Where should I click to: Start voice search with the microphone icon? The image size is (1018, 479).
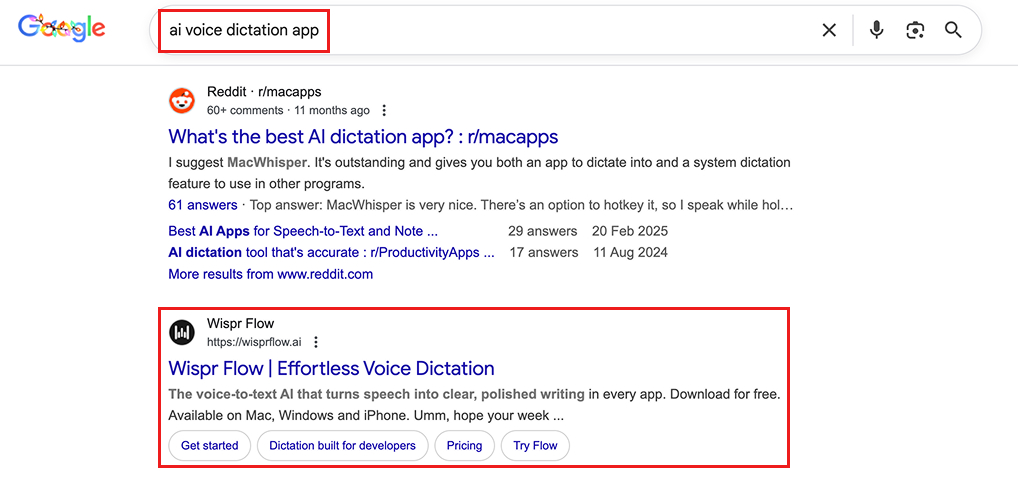click(x=876, y=30)
